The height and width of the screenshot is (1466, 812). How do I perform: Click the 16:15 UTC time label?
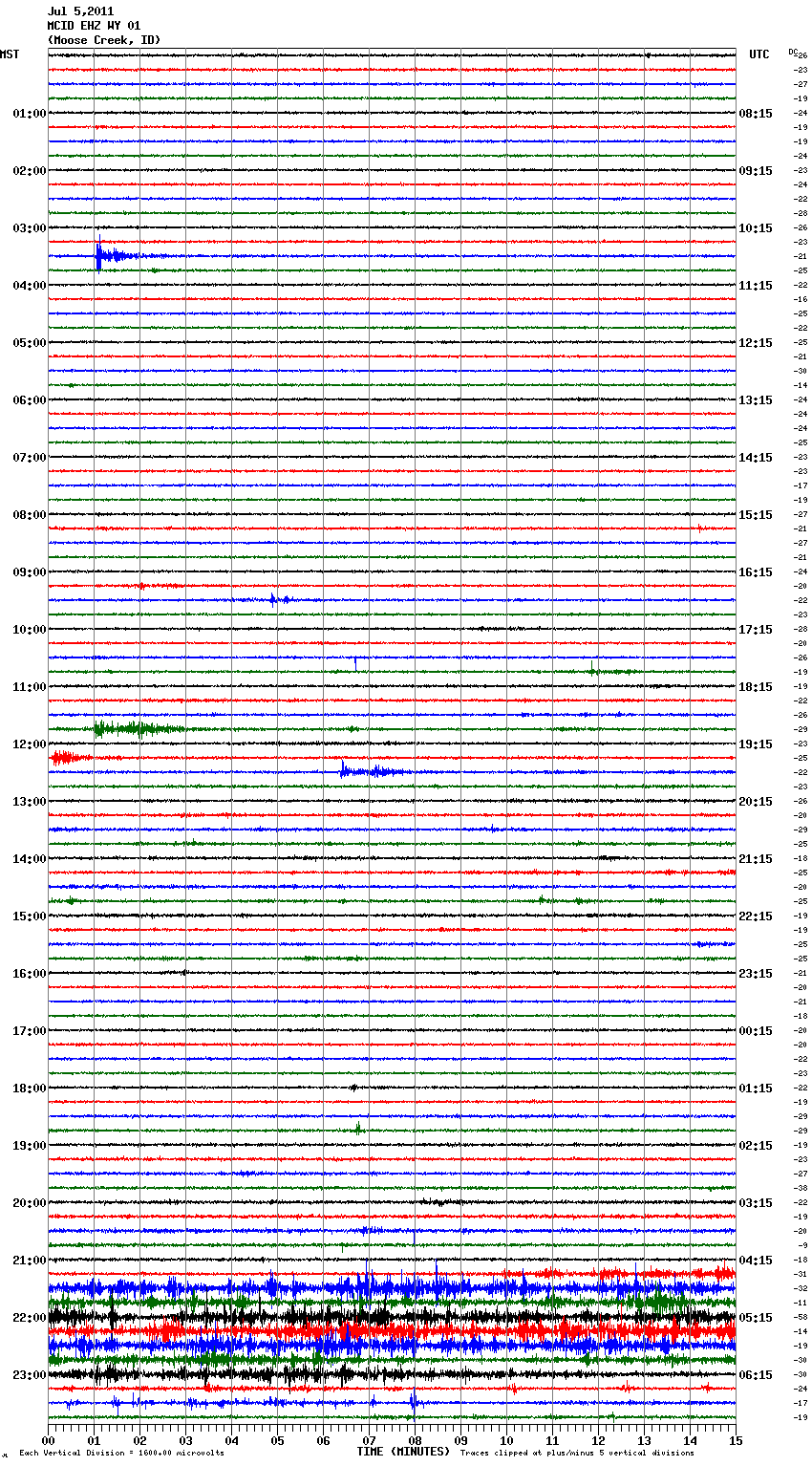pos(756,572)
